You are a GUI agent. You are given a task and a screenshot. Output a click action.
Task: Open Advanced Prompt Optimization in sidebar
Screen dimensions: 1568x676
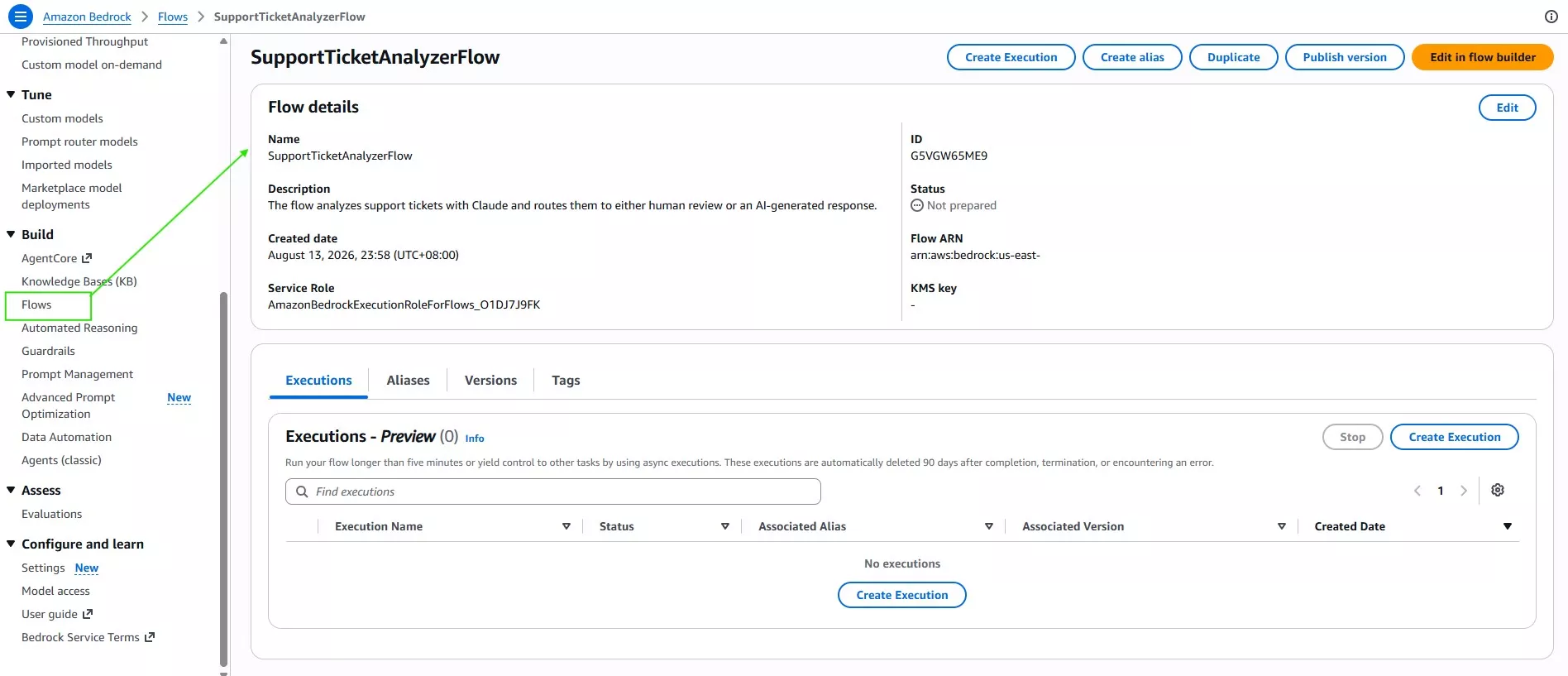[68, 405]
